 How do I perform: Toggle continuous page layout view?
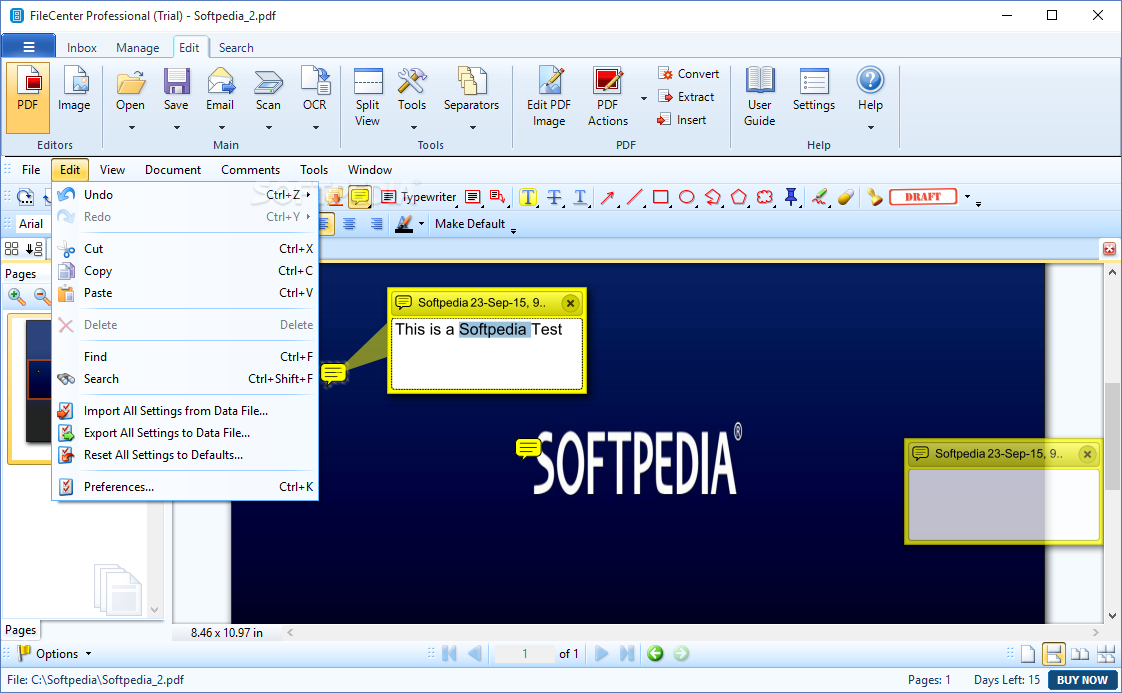click(x=1053, y=654)
